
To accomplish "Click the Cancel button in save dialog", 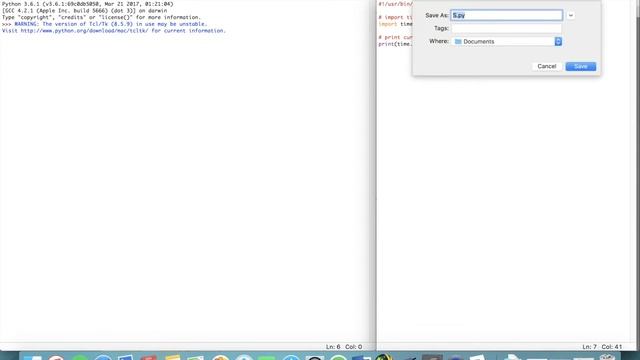I will coord(547,66).
